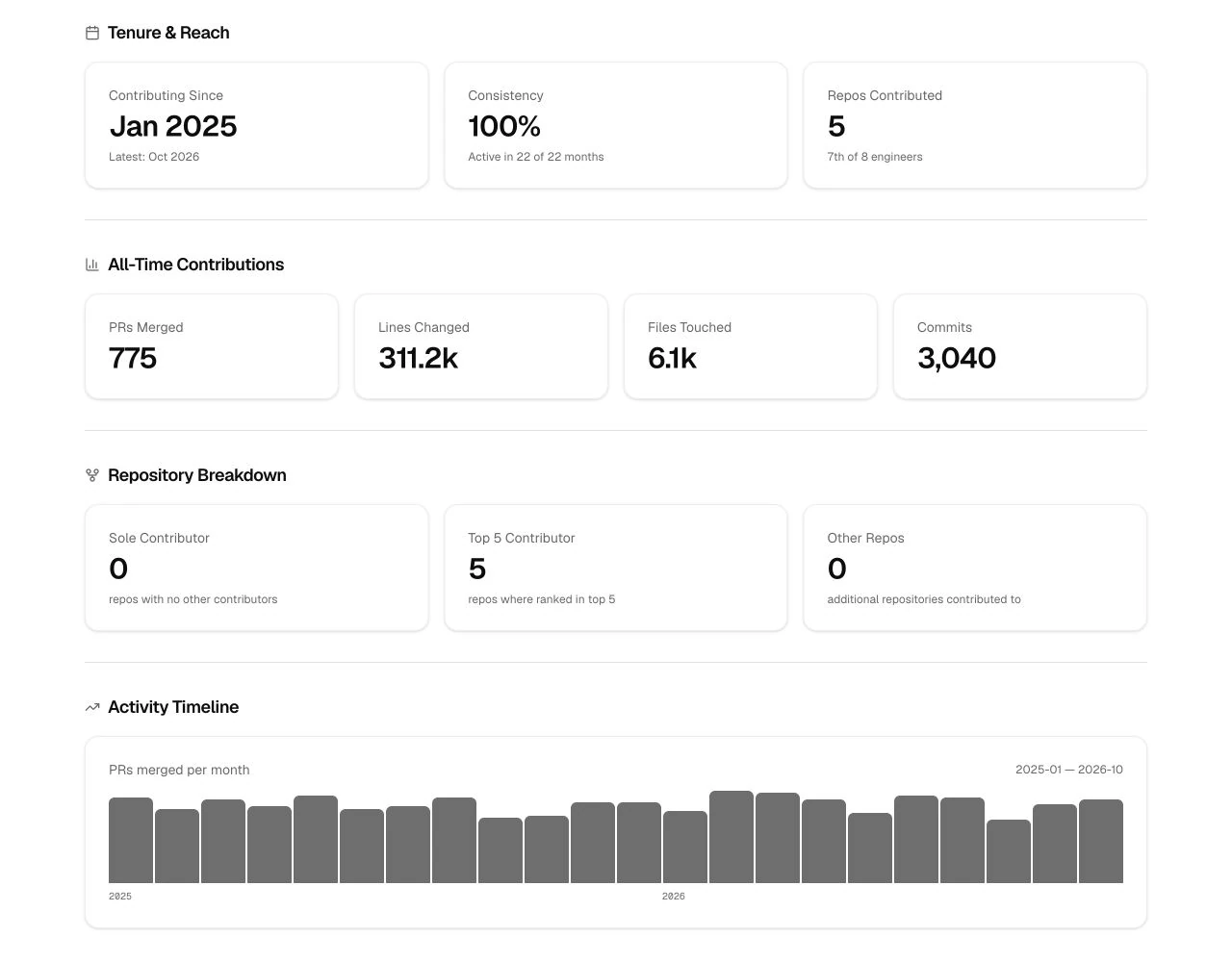The width and height of the screenshot is (1232, 962).
Task: Click the 311.2k Lines Changed value
Action: (x=418, y=358)
